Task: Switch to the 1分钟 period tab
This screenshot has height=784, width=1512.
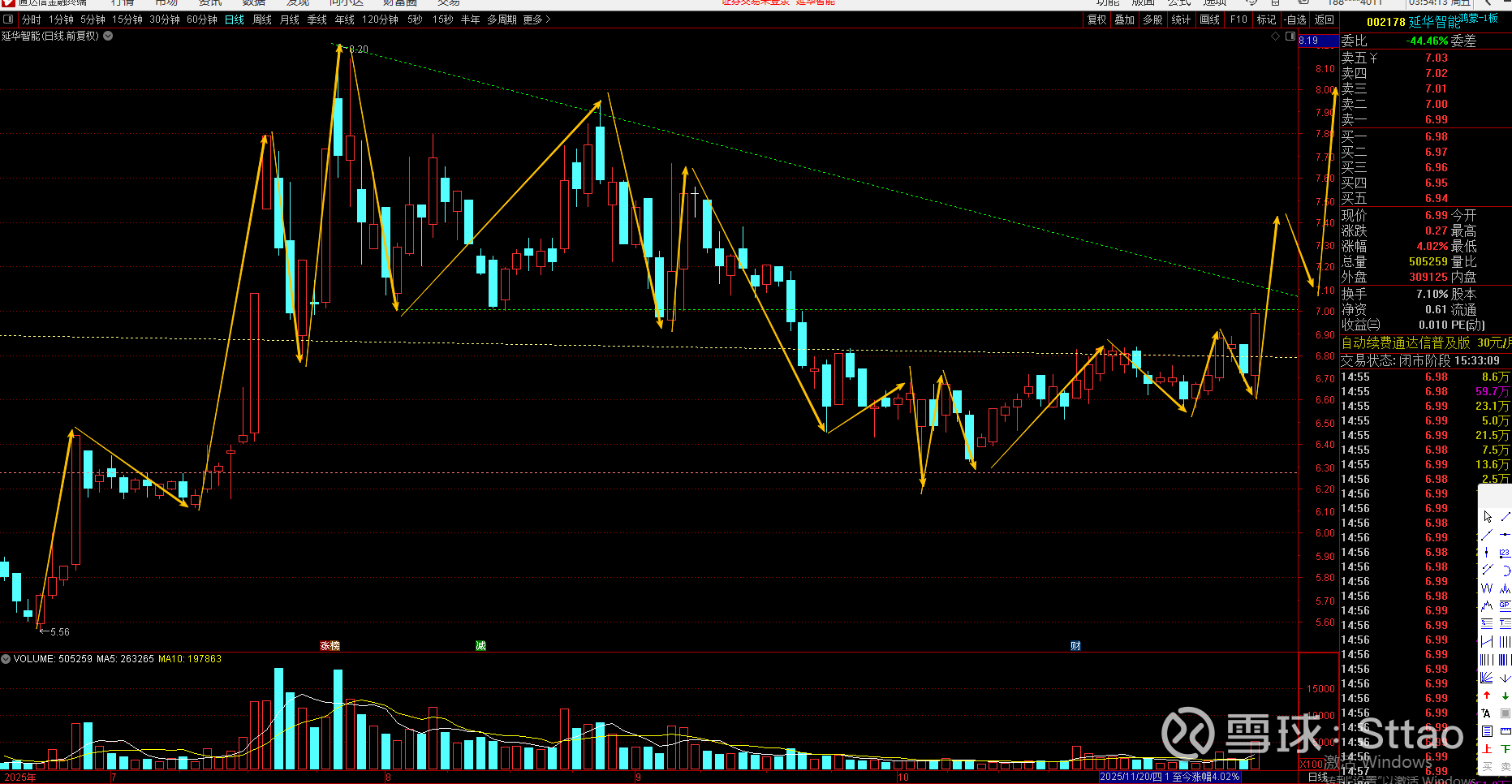Action: (x=61, y=19)
